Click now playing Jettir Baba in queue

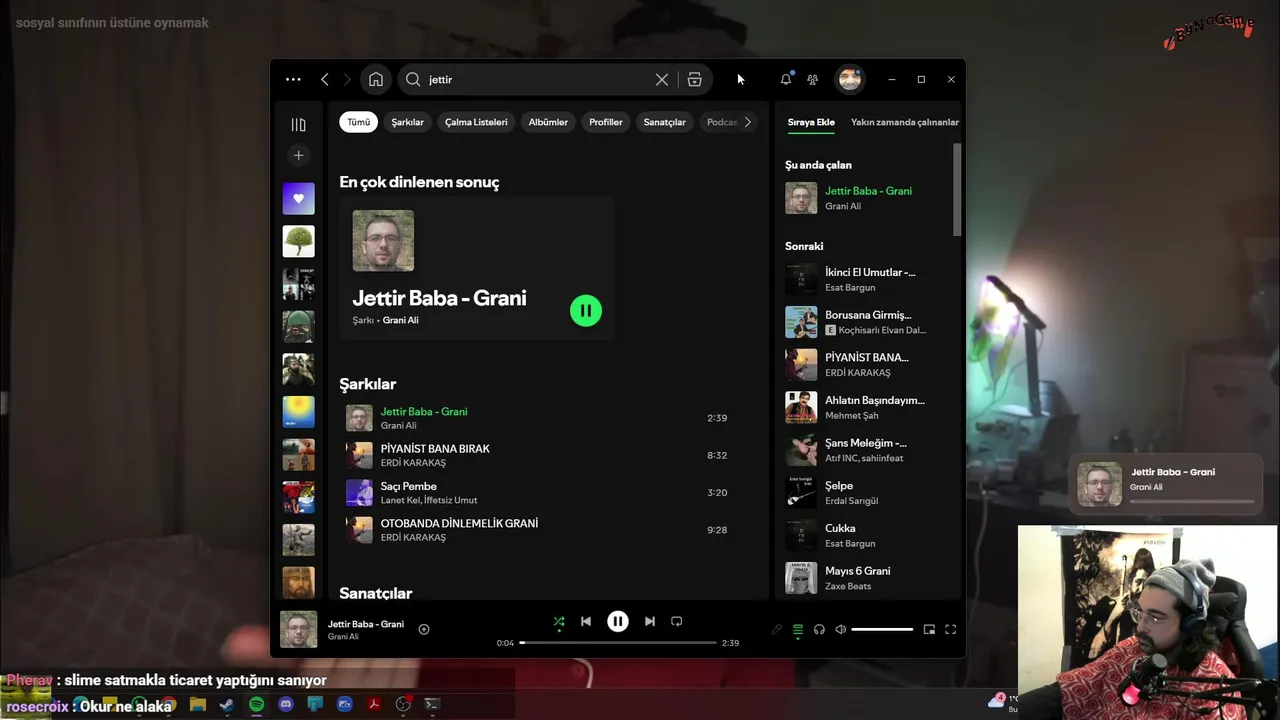[866, 198]
